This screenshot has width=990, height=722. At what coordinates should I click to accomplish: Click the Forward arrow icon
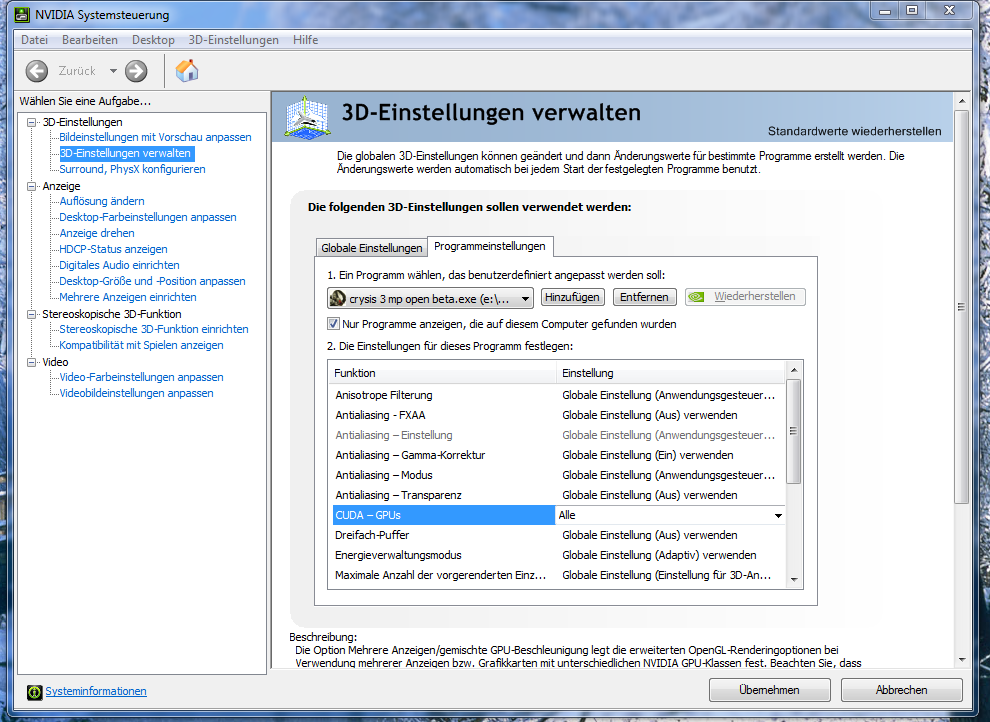pyautogui.click(x=136, y=71)
